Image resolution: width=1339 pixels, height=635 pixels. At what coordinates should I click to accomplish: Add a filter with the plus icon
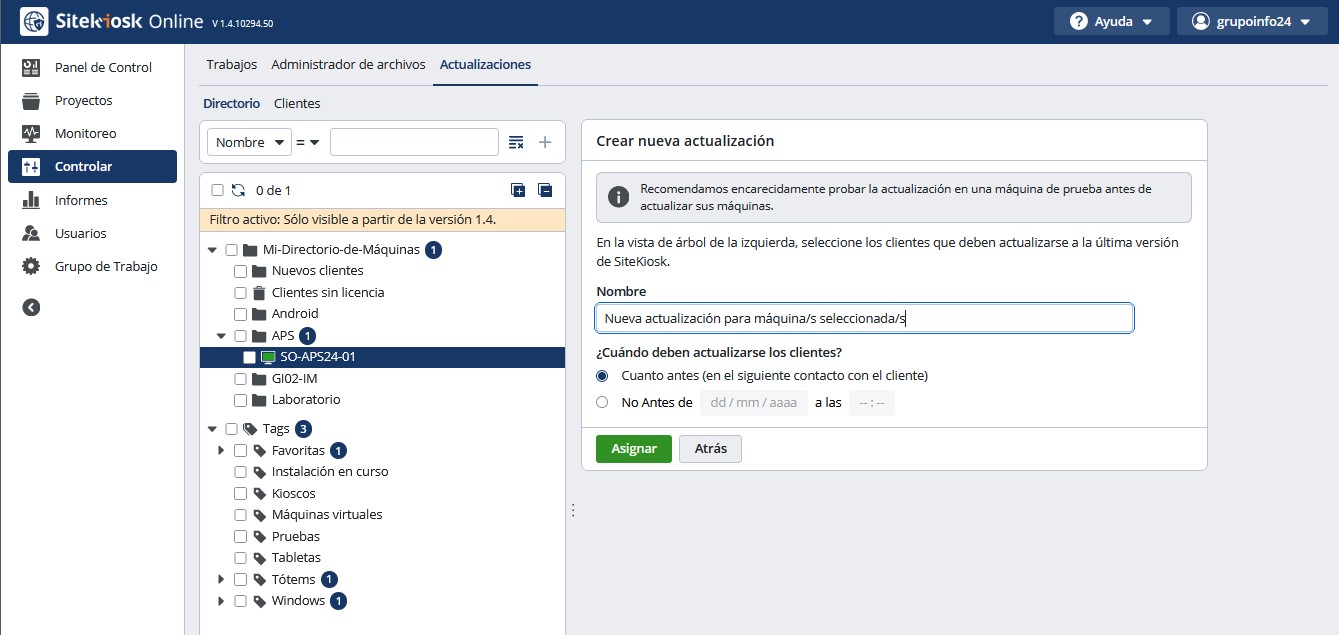(545, 142)
